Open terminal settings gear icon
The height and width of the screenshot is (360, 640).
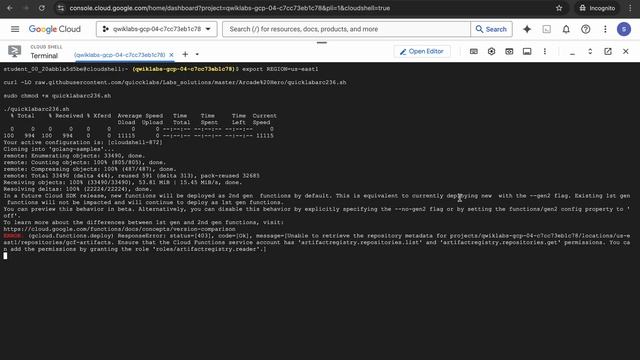click(x=491, y=51)
